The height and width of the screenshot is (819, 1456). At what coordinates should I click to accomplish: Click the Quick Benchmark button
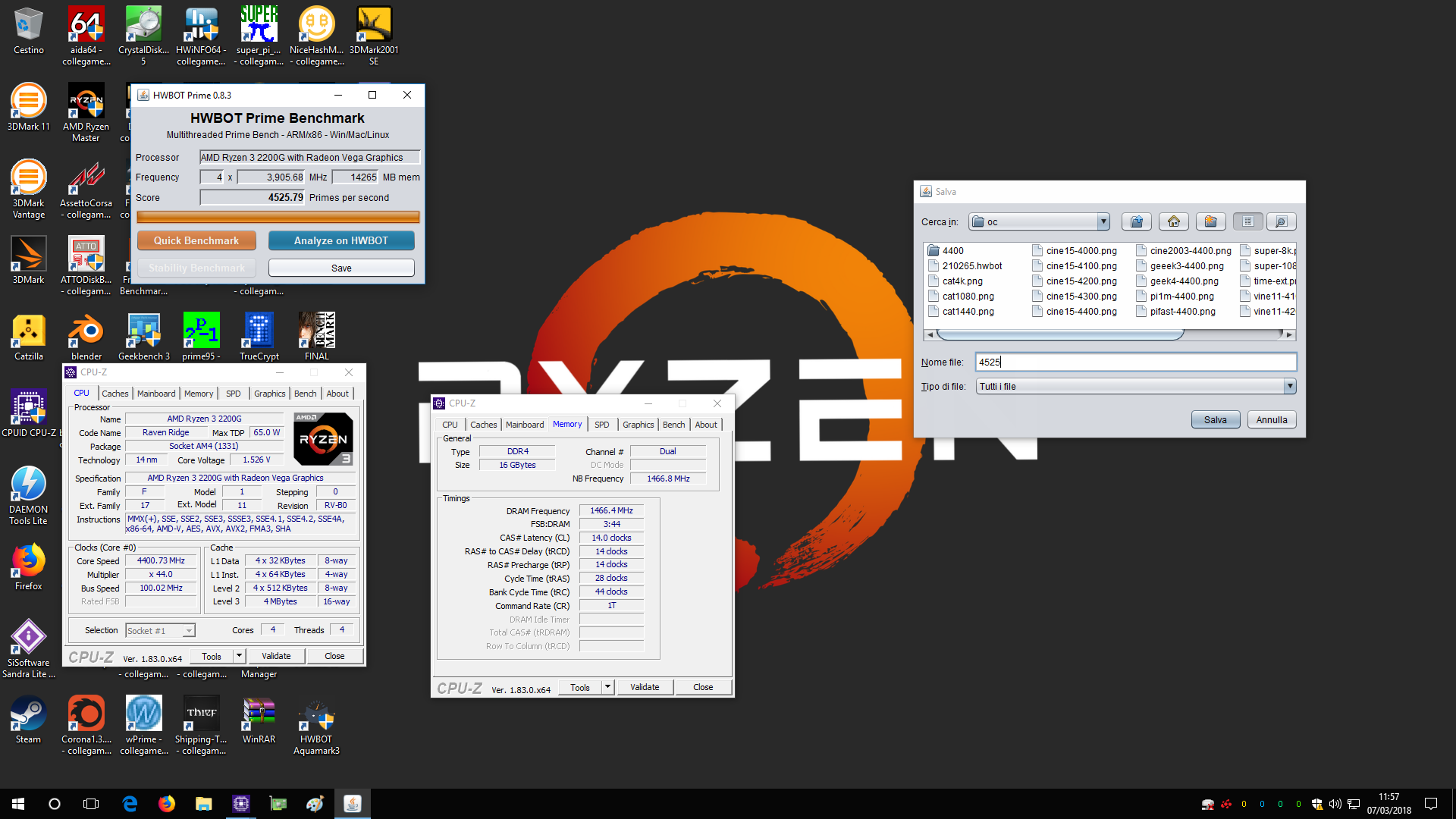(196, 240)
